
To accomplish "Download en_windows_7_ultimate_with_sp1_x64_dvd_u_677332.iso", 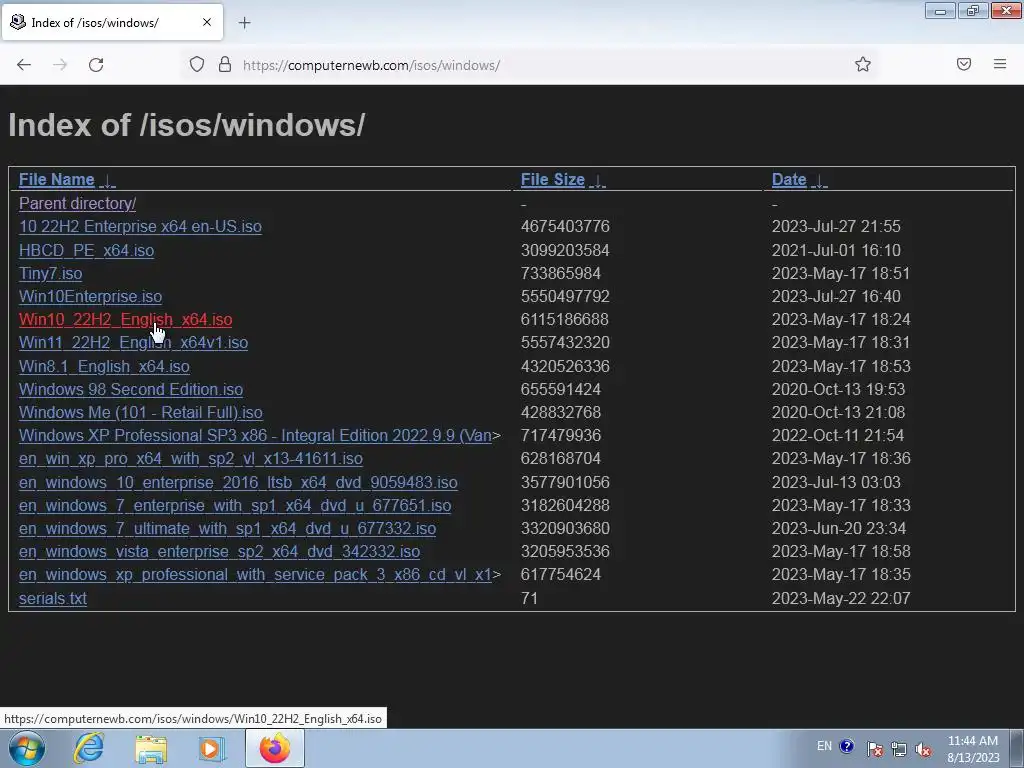I will [x=227, y=528].
